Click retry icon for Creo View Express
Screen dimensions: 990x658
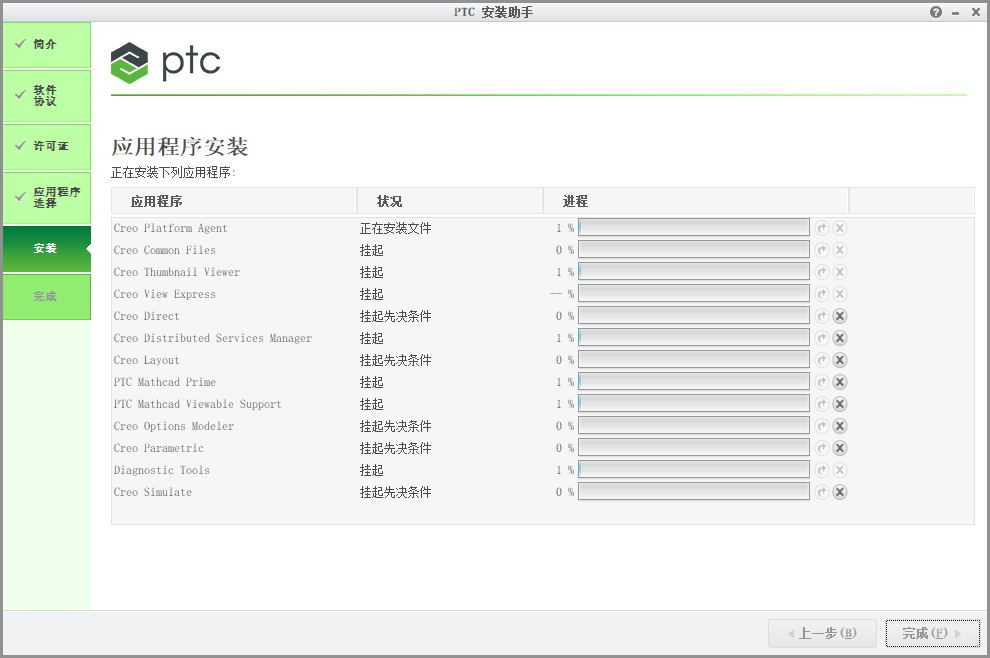coord(821,294)
